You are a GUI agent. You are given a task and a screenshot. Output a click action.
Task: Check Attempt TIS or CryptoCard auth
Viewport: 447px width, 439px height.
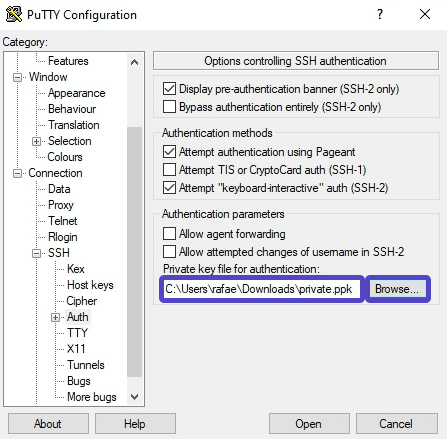coord(169,170)
